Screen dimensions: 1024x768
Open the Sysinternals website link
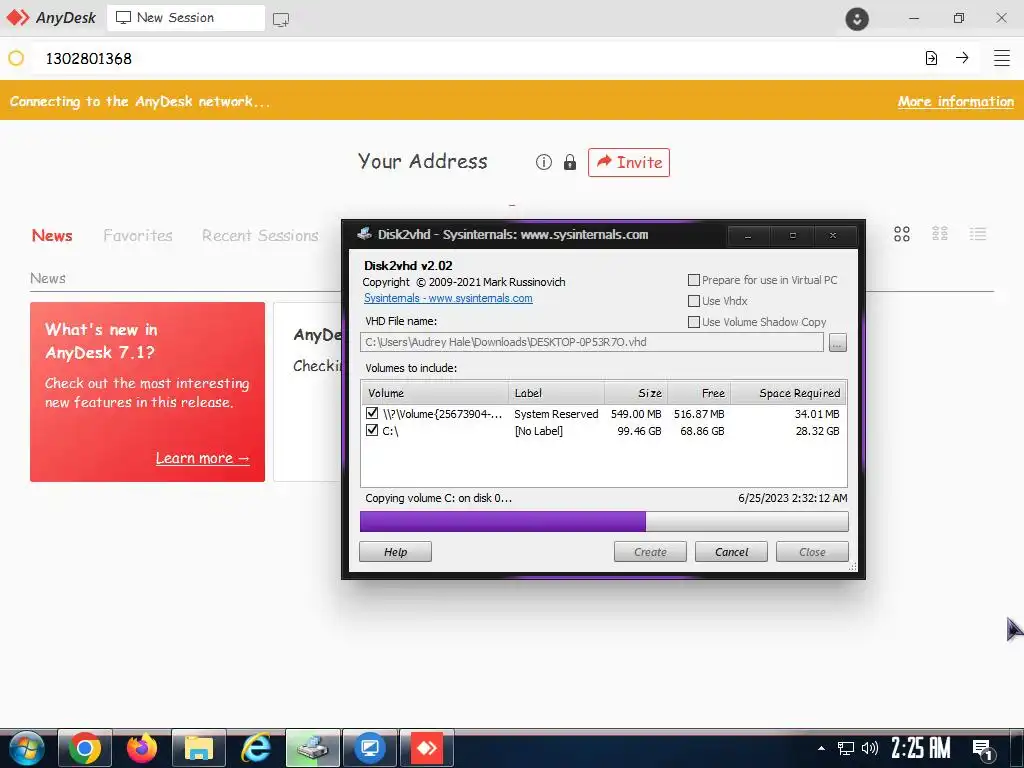(x=448, y=298)
